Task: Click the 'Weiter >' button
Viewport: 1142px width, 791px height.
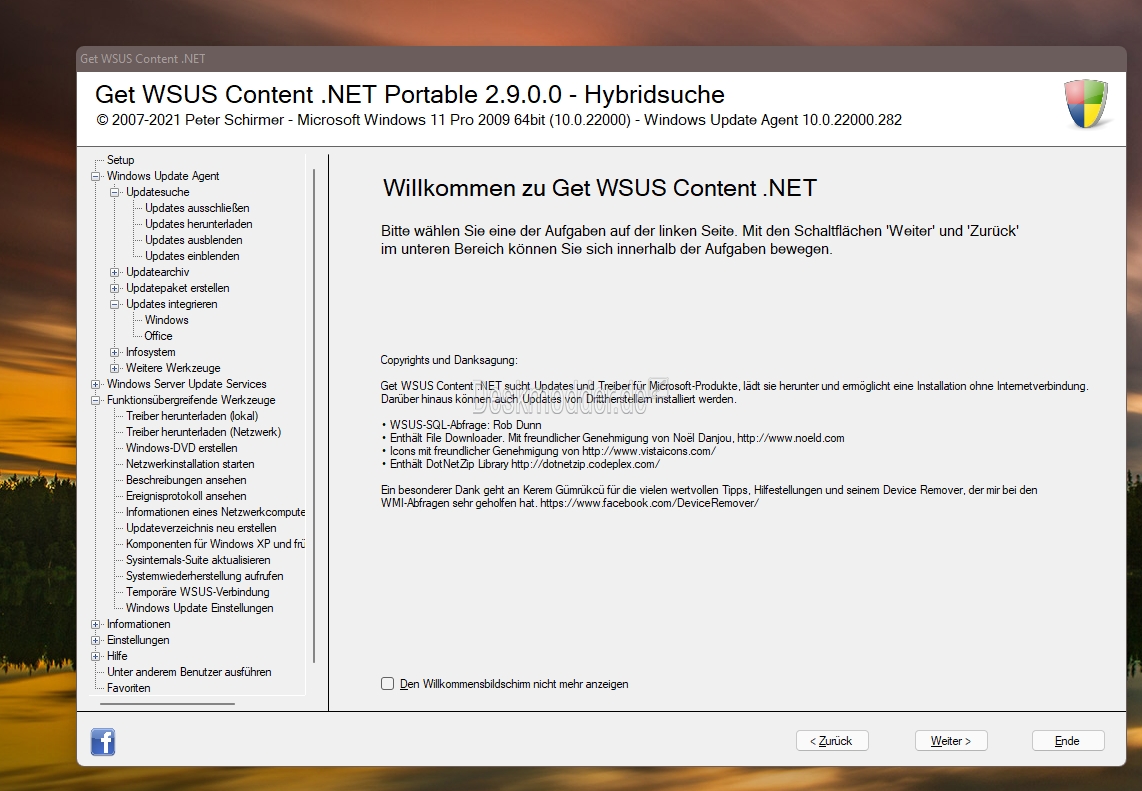Action: [x=950, y=741]
